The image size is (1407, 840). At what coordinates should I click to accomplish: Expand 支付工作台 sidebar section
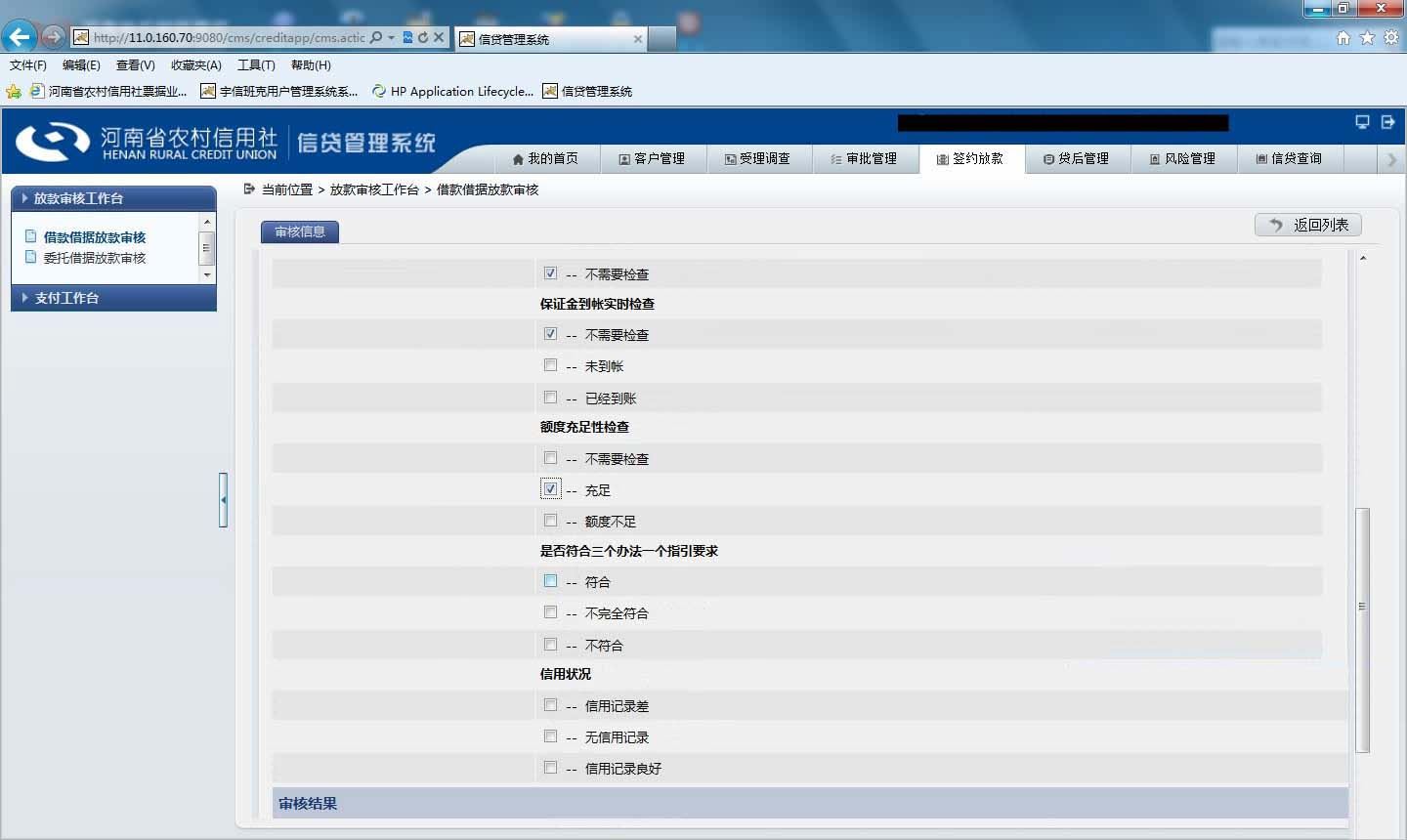[113, 298]
